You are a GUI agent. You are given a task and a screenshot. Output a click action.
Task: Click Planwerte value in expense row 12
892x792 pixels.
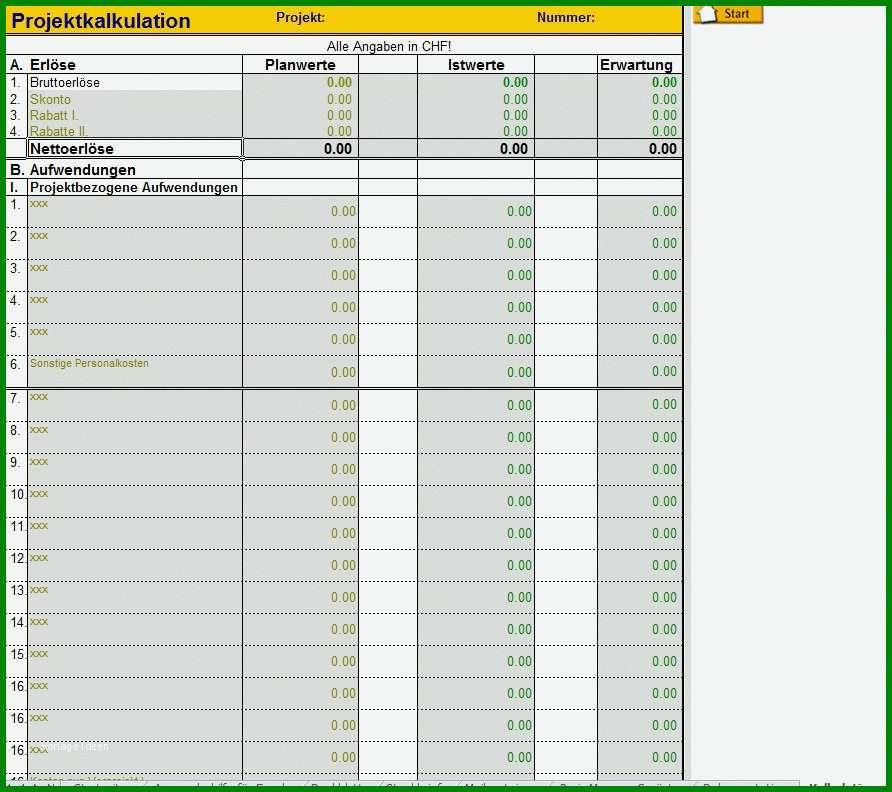click(x=344, y=566)
